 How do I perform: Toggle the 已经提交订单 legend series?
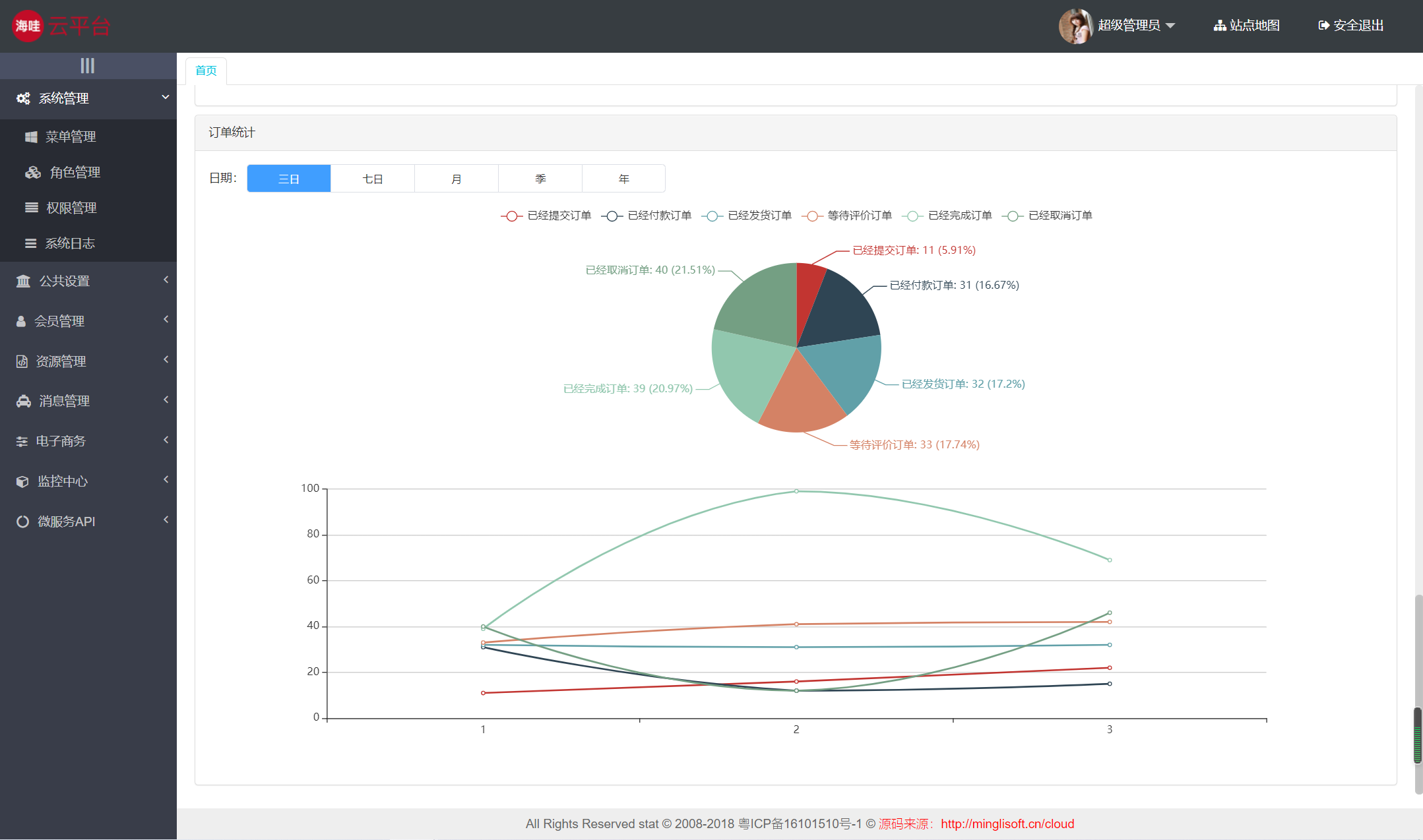pos(546,216)
